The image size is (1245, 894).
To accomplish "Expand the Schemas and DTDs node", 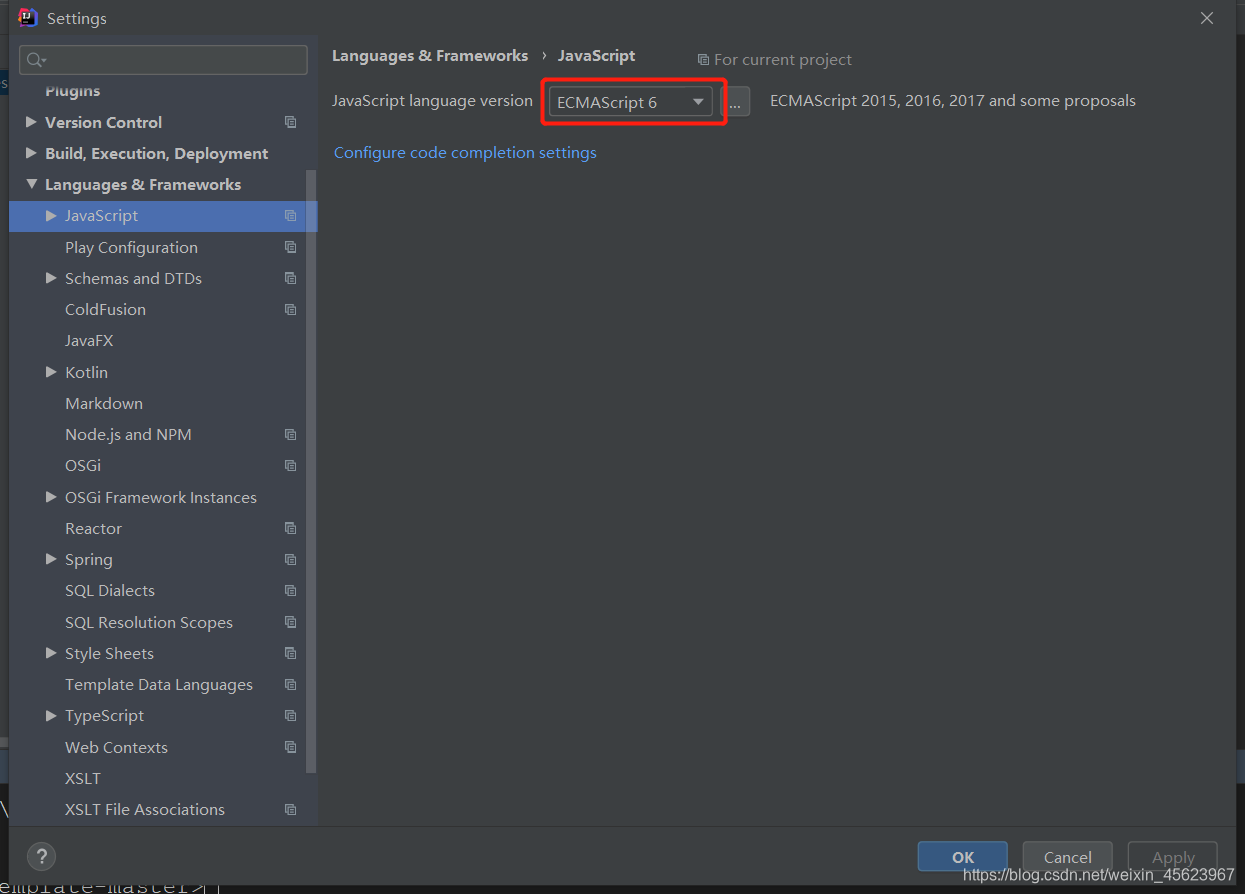I will [x=52, y=278].
